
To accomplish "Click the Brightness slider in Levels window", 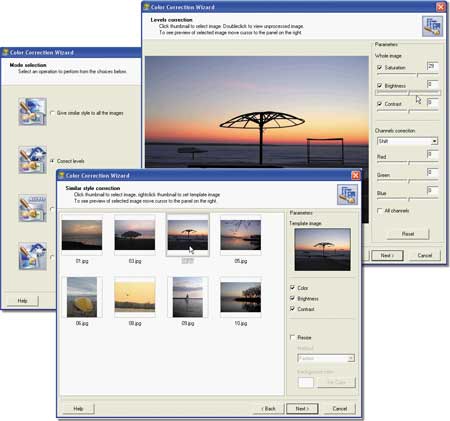I will pyautogui.click(x=408, y=93).
